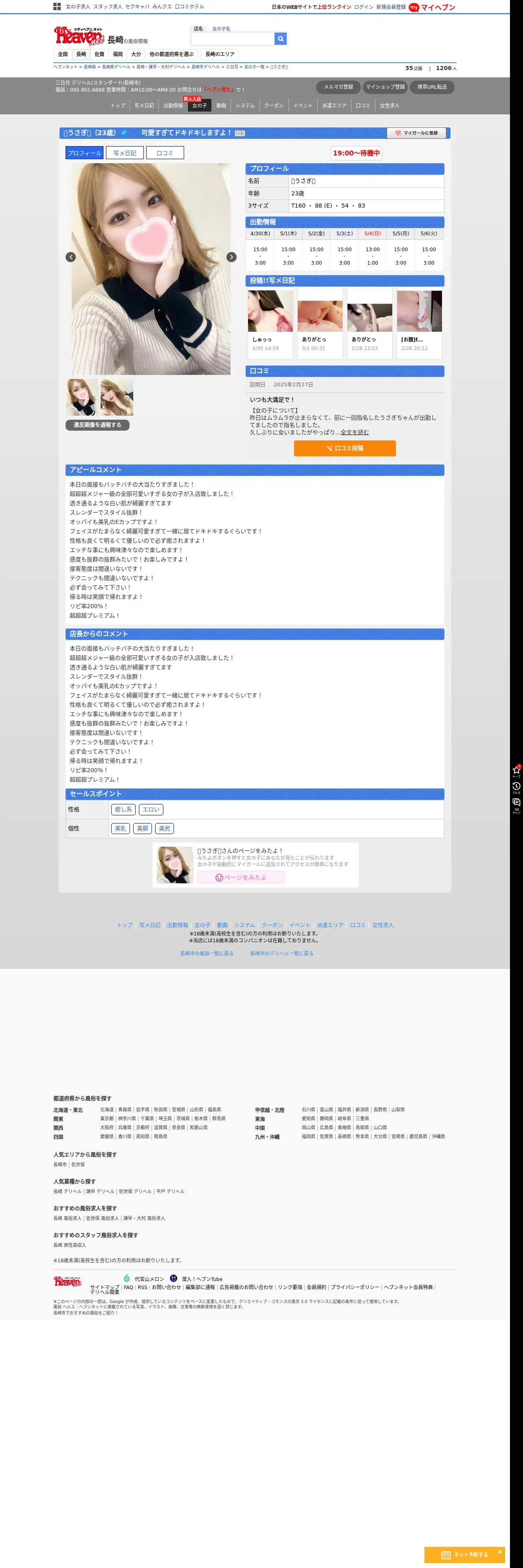Show previous photo with left arrow
Image resolution: width=523 pixels, height=1568 pixels.
click(x=70, y=257)
